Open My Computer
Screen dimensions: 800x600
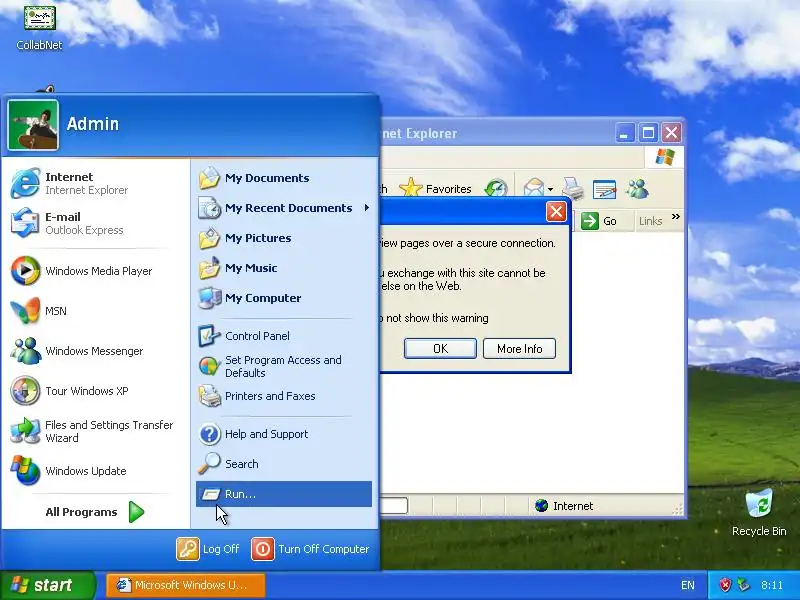pos(284,298)
